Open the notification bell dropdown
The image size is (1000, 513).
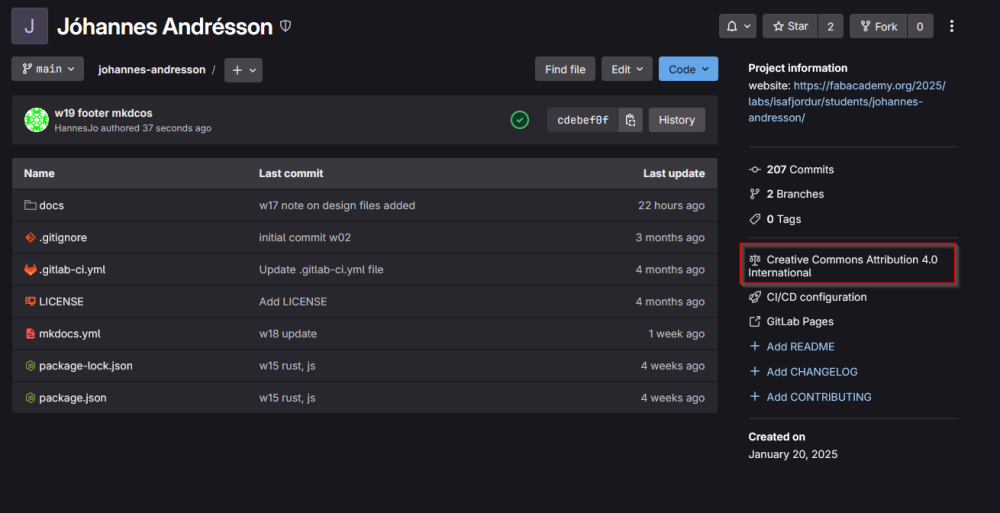[738, 26]
